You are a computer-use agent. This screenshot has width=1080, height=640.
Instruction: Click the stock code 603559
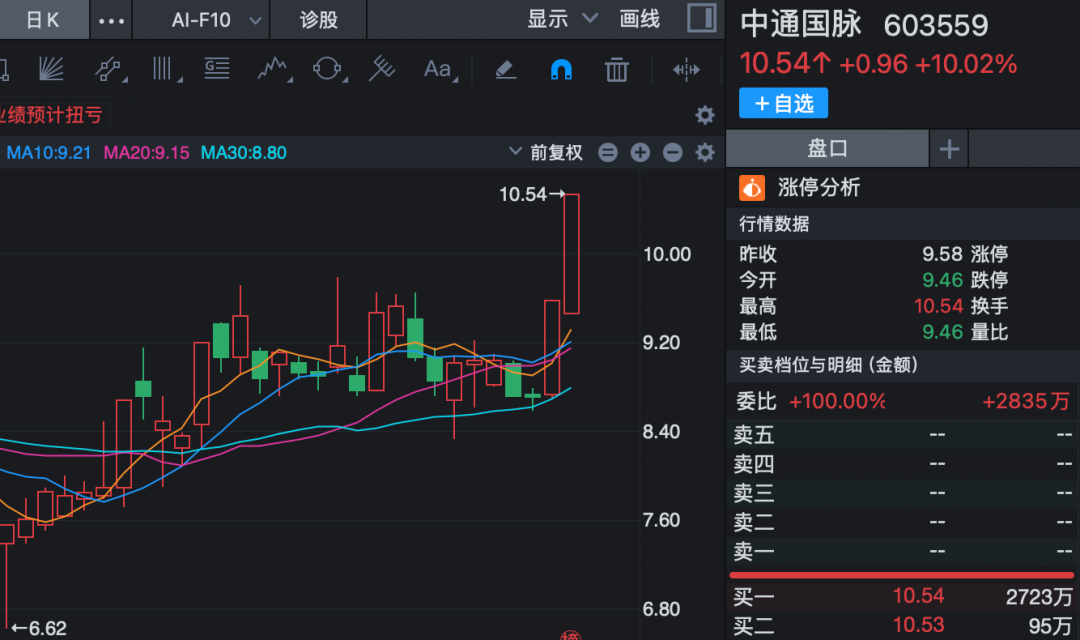tap(935, 26)
